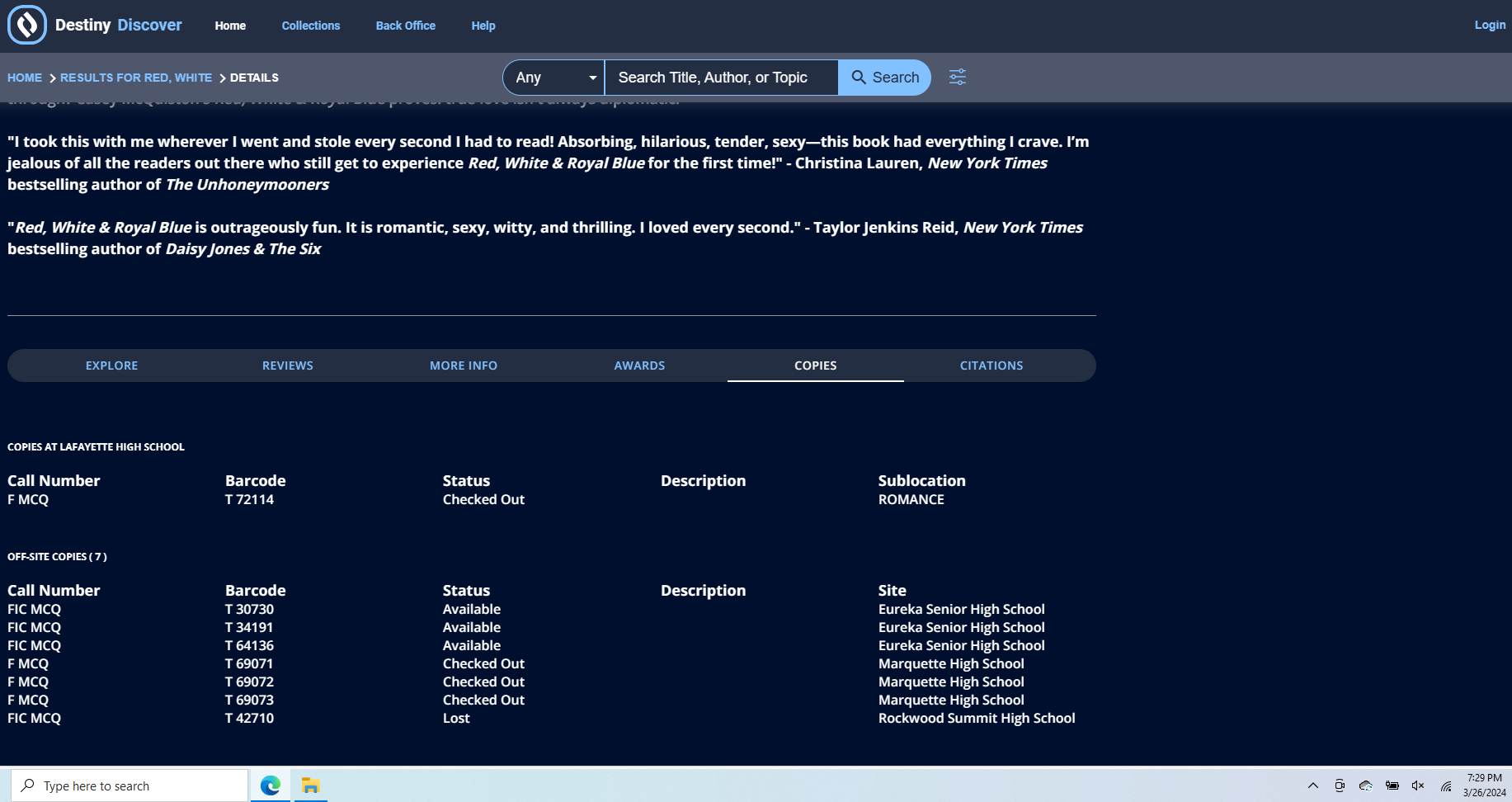Click Eureka Senior High School for T 30730

click(962, 609)
